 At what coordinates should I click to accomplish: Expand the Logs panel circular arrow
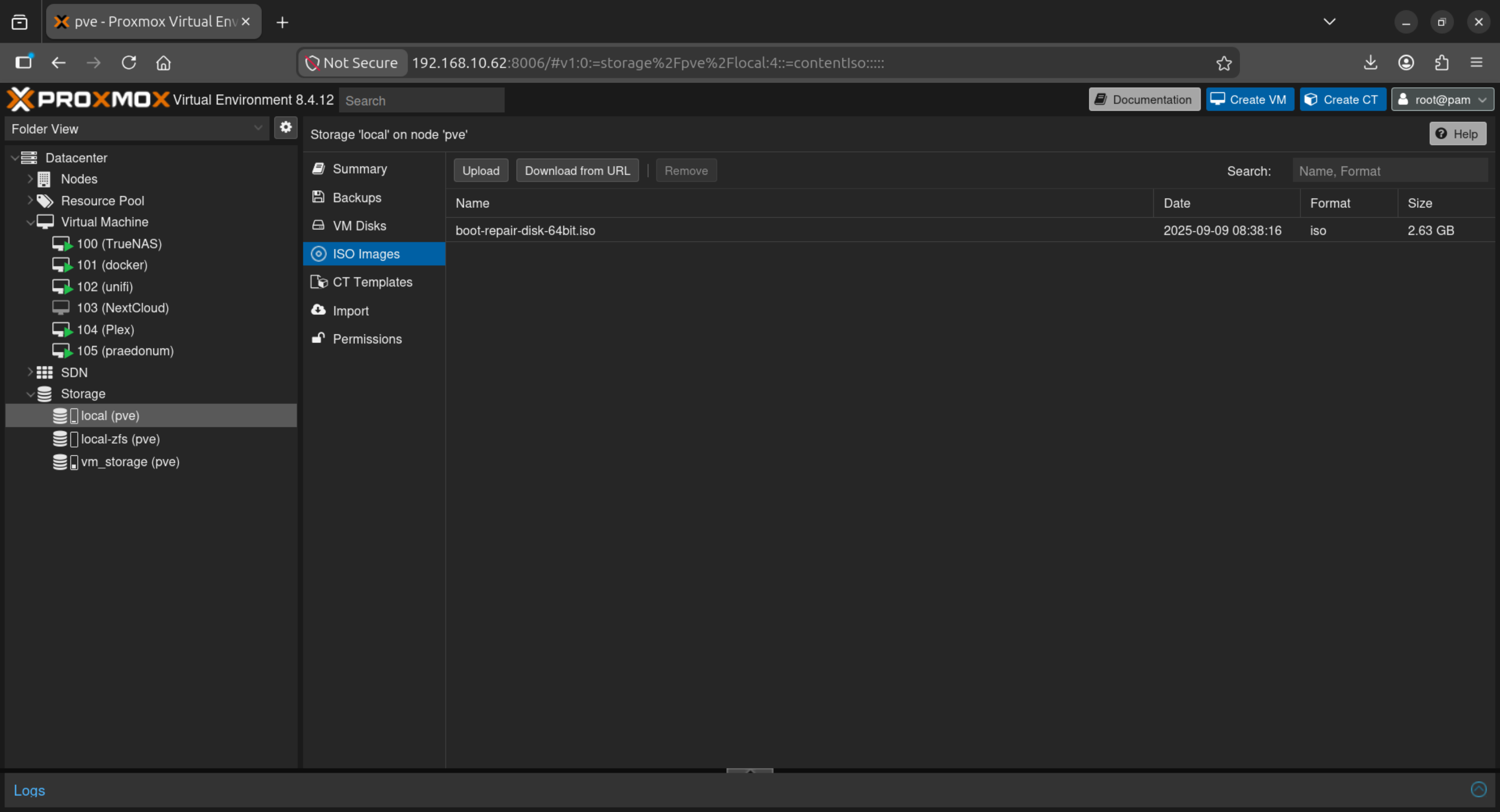[x=1479, y=789]
